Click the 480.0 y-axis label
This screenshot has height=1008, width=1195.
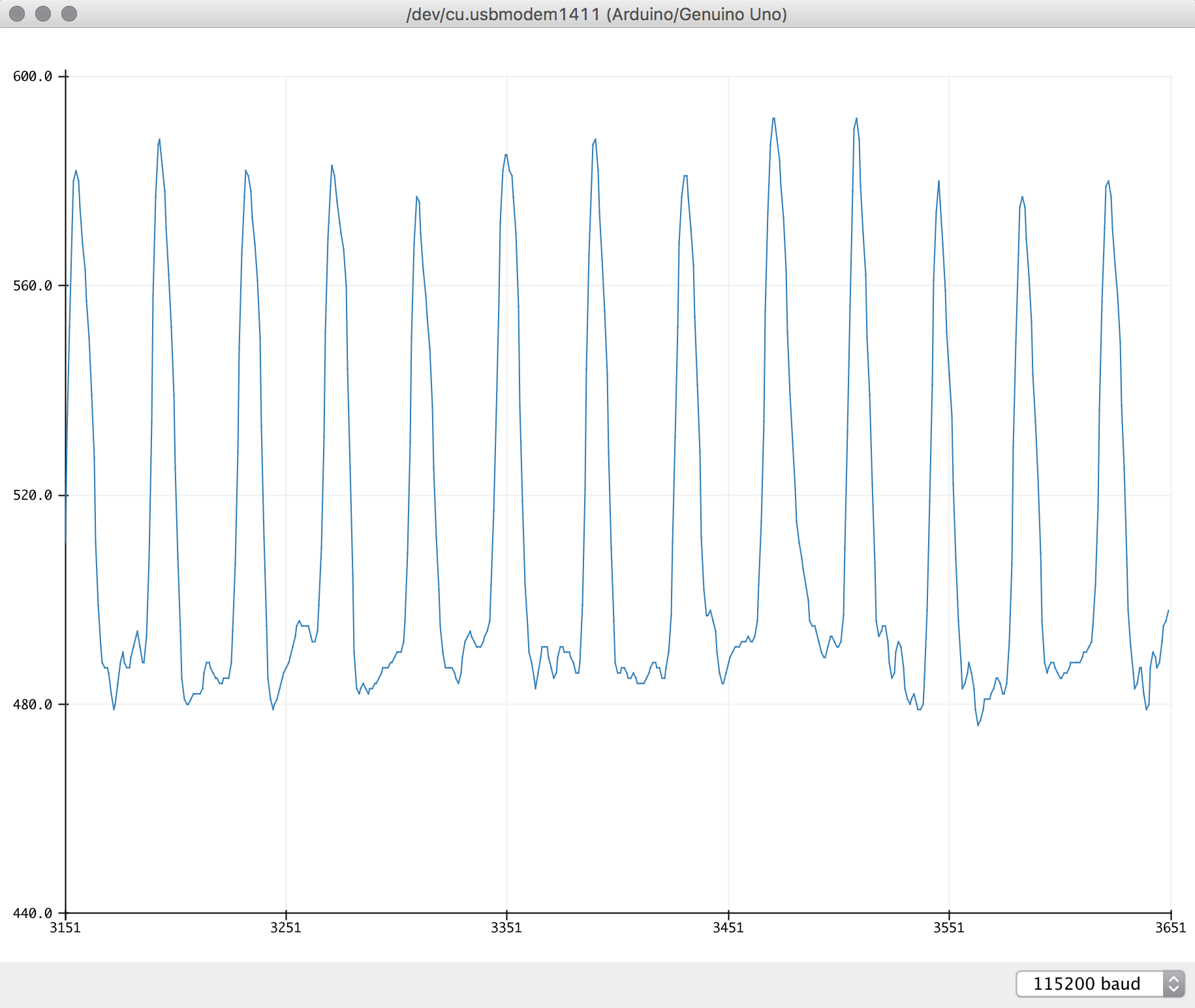[33, 705]
